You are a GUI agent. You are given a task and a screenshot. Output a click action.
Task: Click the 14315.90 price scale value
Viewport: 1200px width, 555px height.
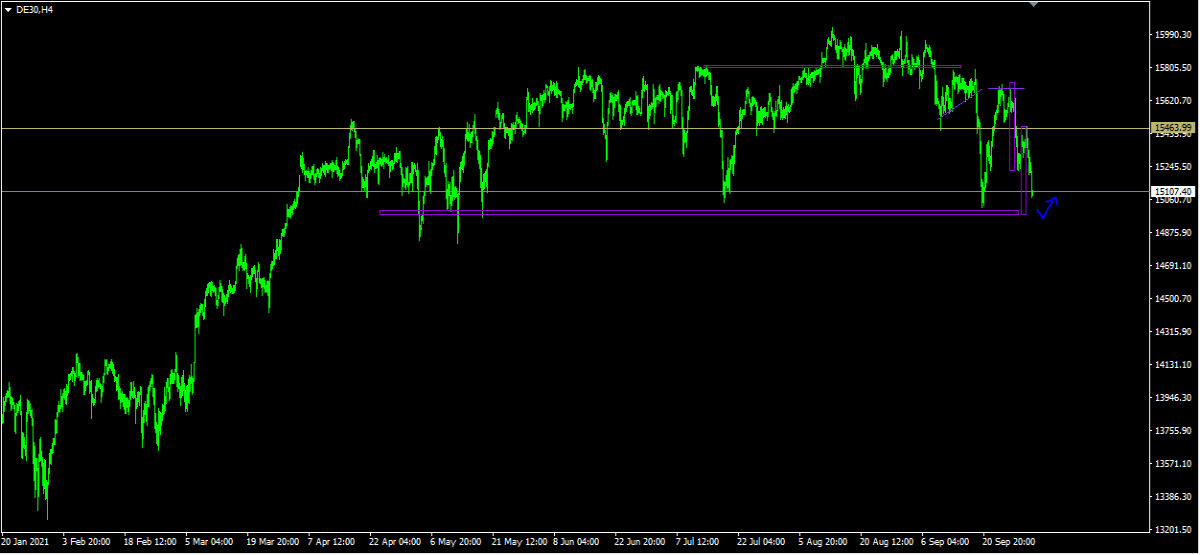(1173, 332)
